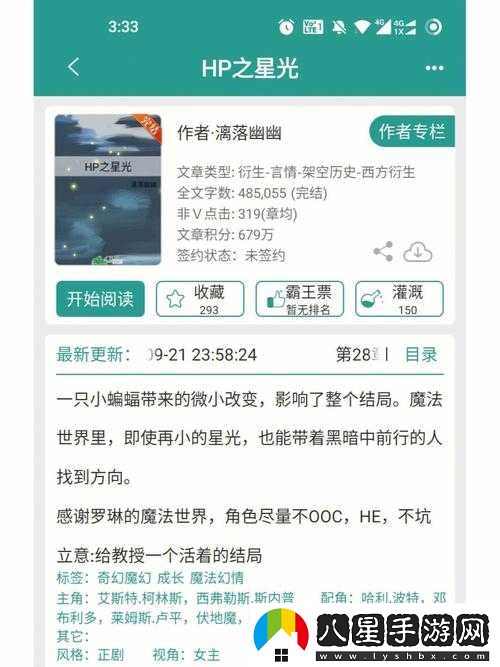Tap the flask 灌溉 icon

372,299
